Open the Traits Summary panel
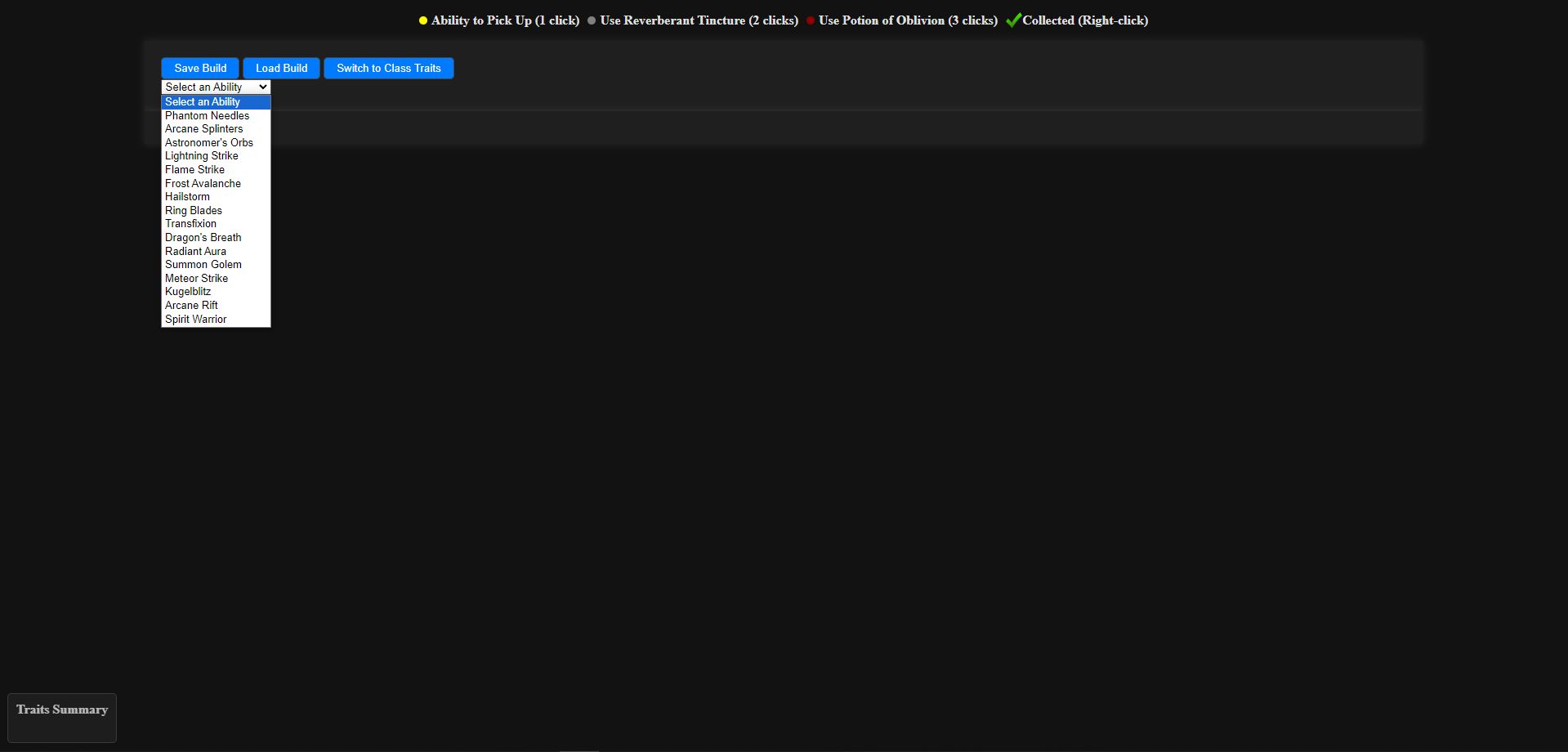 pos(62,718)
